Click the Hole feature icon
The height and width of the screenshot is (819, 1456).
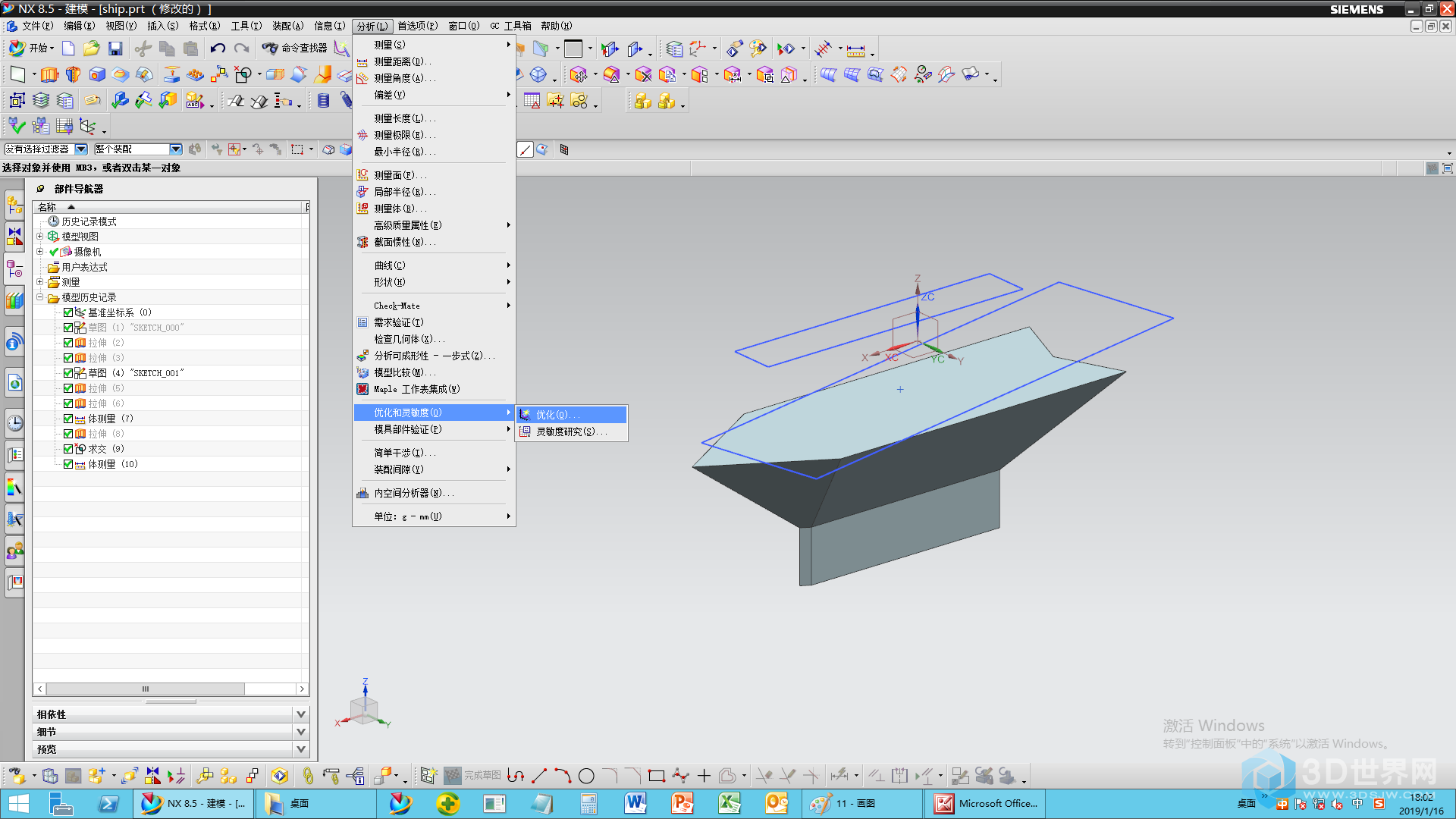97,75
